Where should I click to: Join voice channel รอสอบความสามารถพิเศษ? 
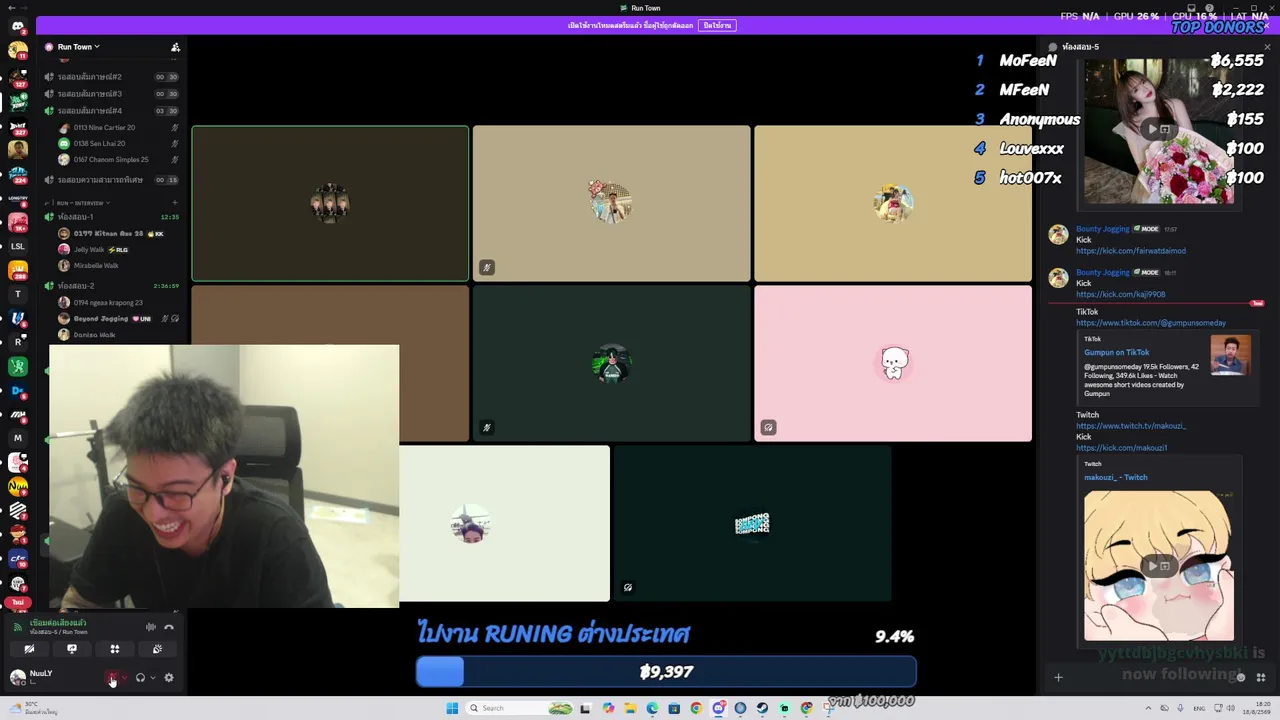(x=112, y=180)
